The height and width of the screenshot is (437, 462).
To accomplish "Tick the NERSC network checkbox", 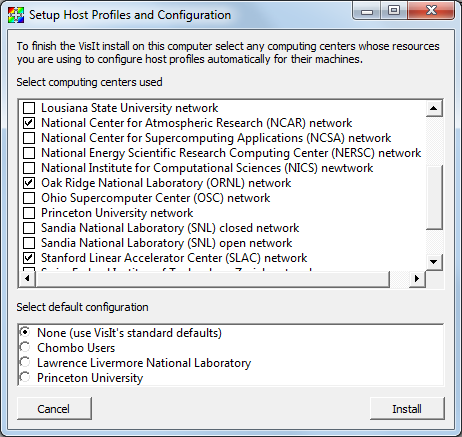I will click(x=29, y=153).
